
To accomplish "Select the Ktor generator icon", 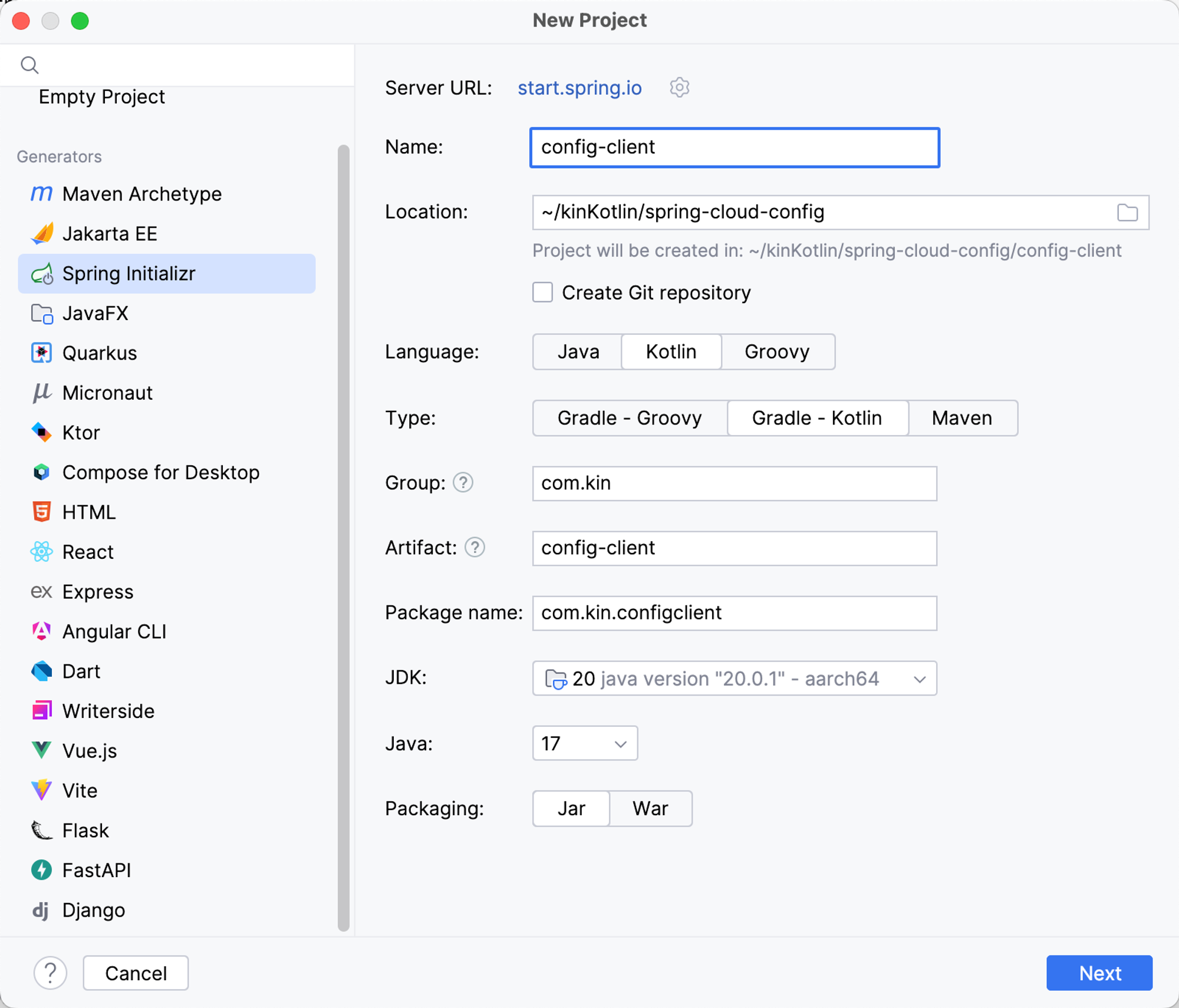I will coord(41,433).
